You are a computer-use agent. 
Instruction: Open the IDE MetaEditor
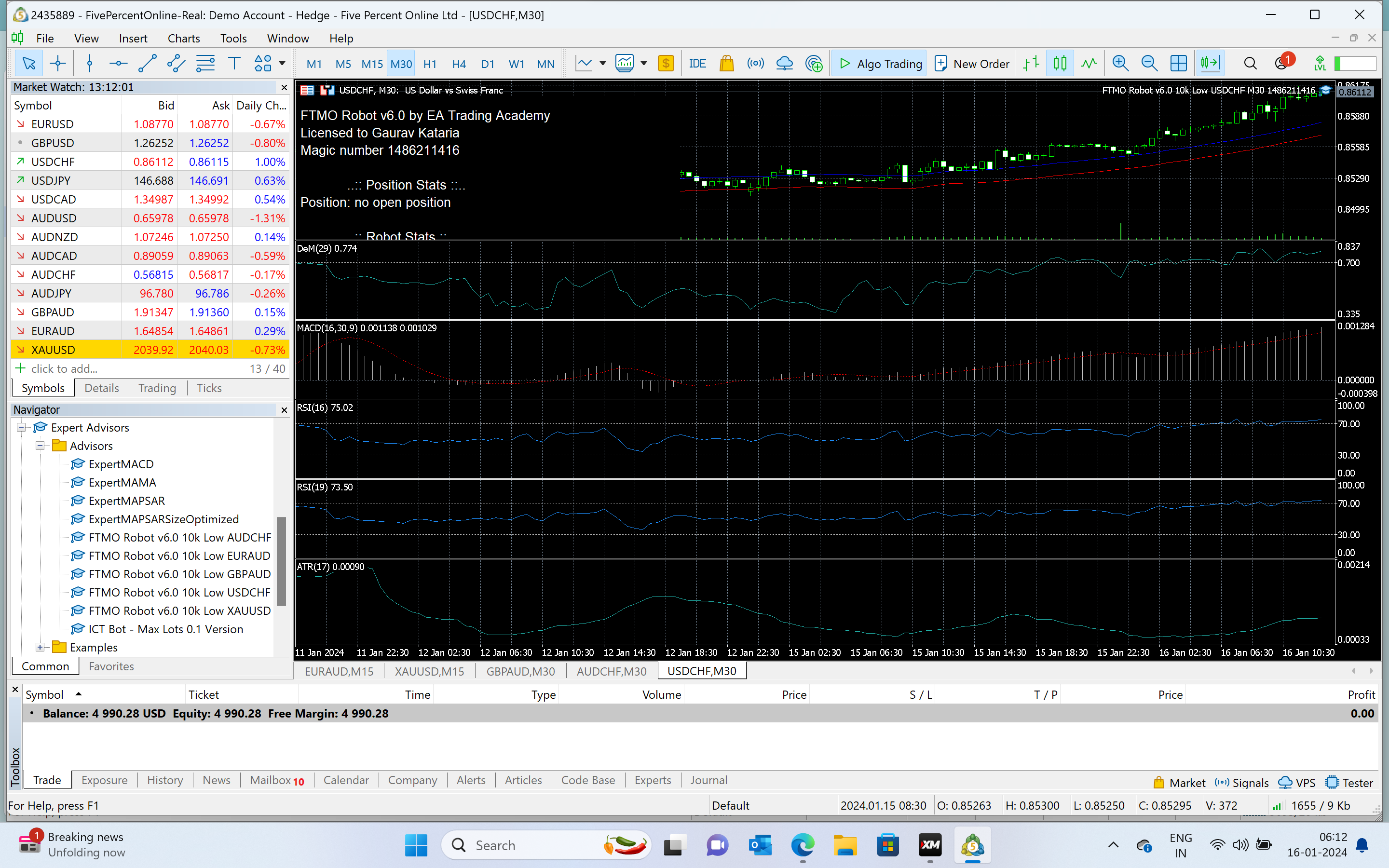click(x=697, y=63)
